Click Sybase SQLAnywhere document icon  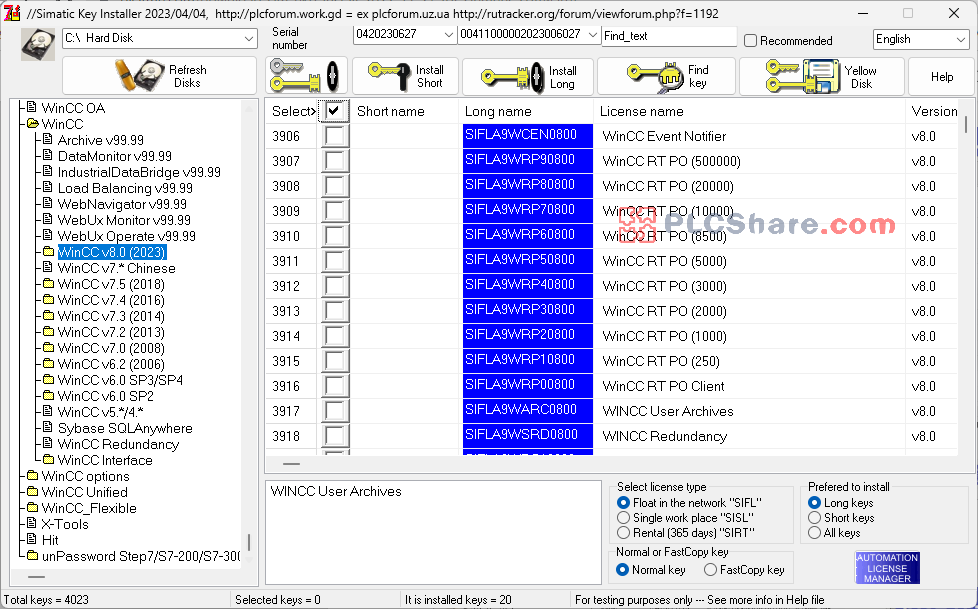pyautogui.click(x=48, y=427)
